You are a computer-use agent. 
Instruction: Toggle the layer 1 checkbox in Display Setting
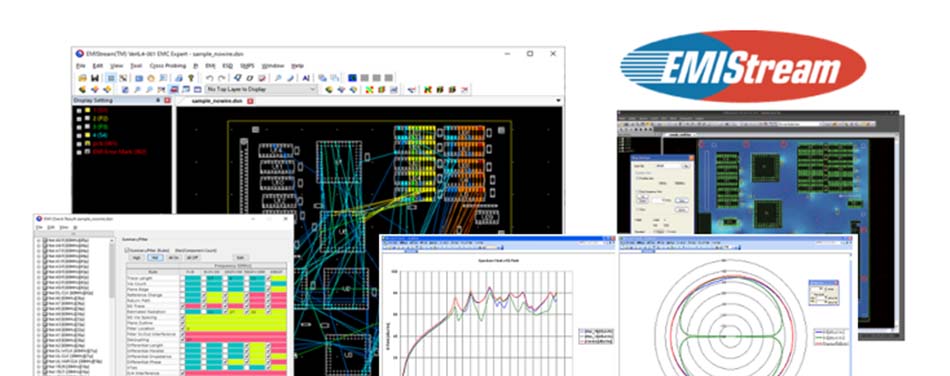click(x=79, y=111)
